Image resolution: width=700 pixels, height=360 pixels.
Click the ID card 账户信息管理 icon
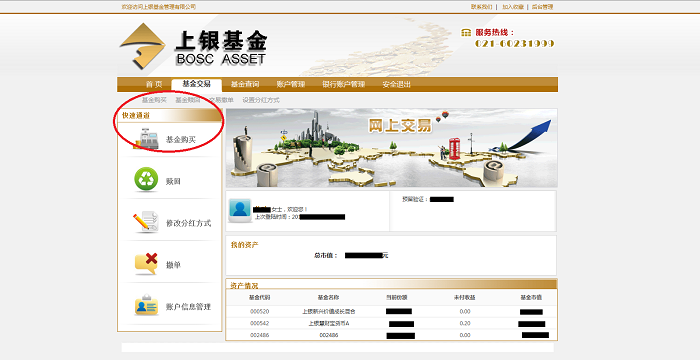point(146,306)
